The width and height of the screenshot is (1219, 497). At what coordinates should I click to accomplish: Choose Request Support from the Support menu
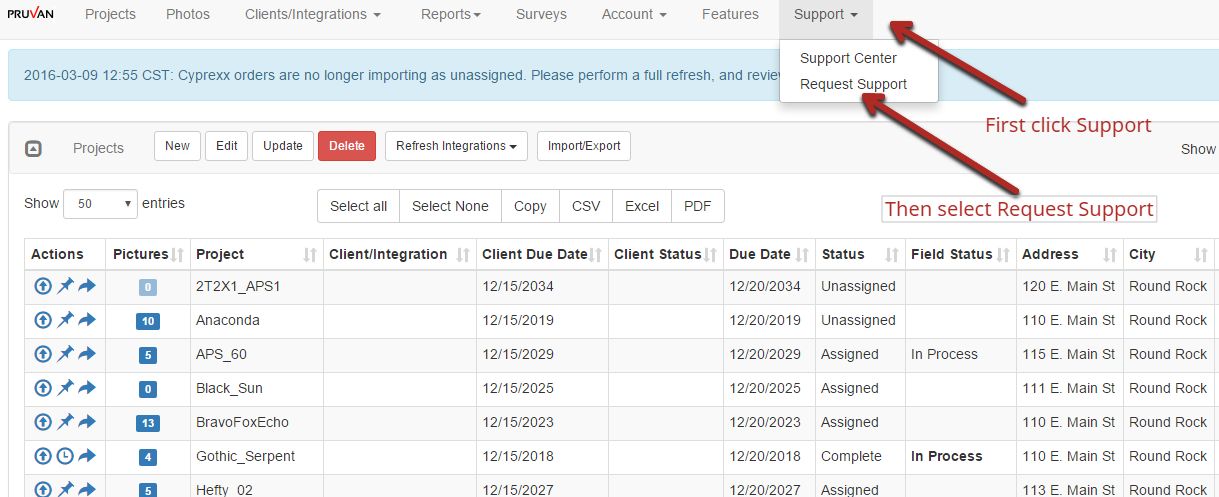[x=853, y=84]
